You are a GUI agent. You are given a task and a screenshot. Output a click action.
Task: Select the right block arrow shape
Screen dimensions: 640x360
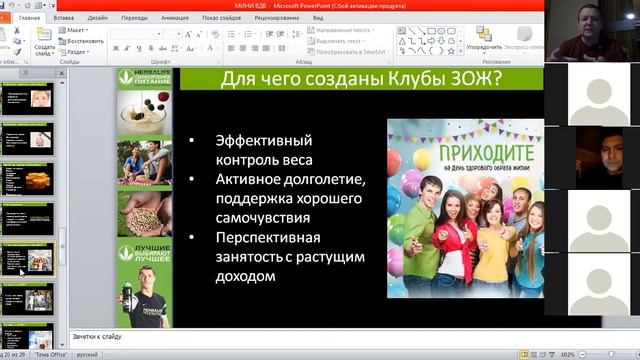(431, 41)
